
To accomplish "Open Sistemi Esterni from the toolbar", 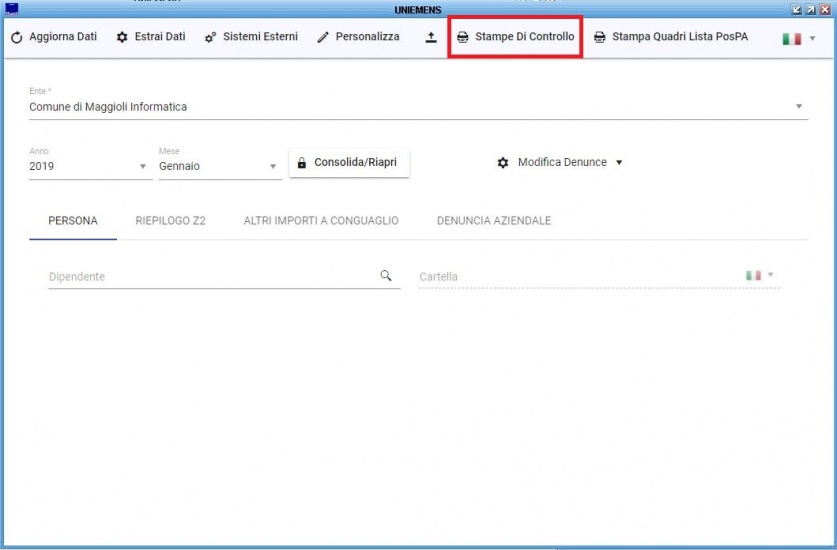I will click(251, 37).
